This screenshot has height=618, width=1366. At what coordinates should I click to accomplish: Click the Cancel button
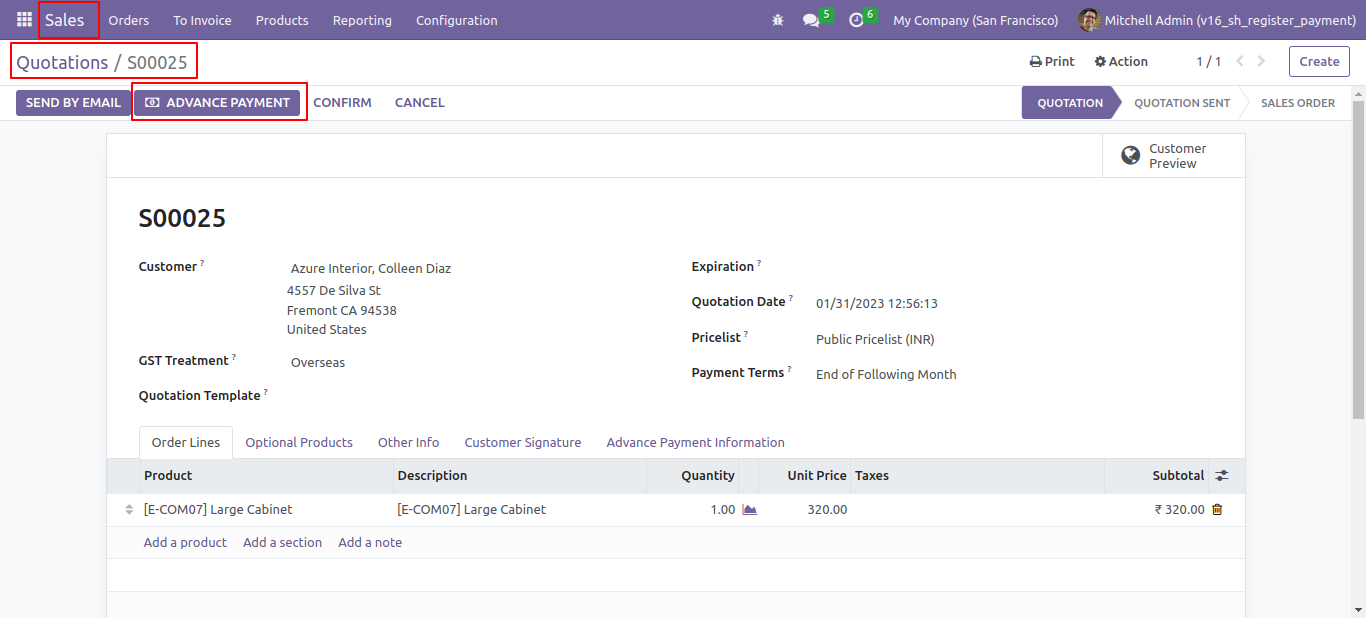click(x=420, y=103)
